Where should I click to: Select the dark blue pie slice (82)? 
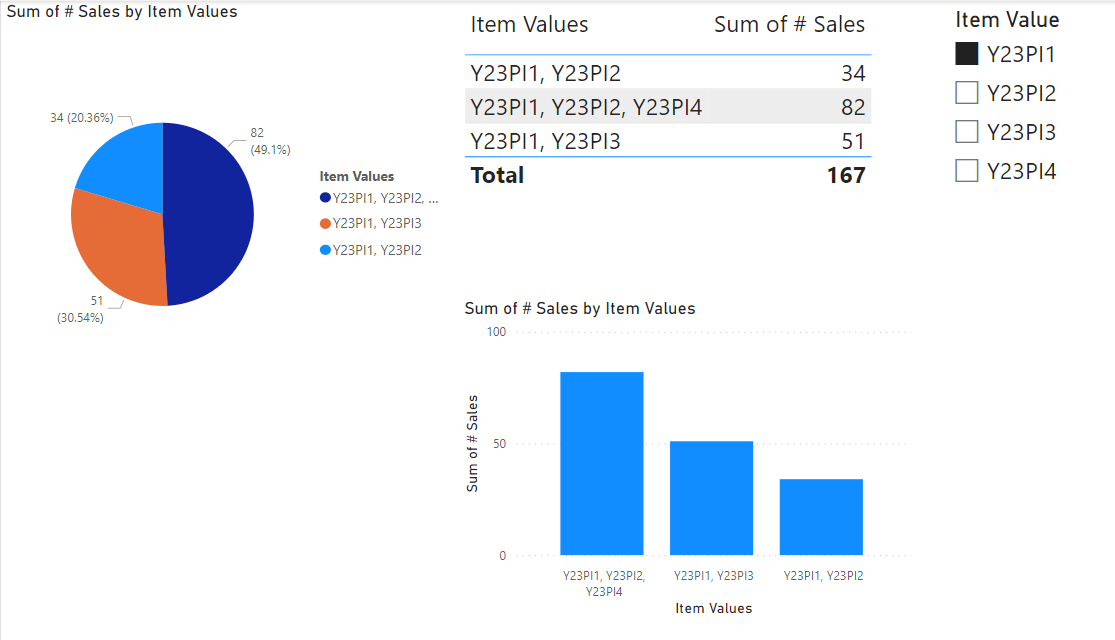(210, 213)
